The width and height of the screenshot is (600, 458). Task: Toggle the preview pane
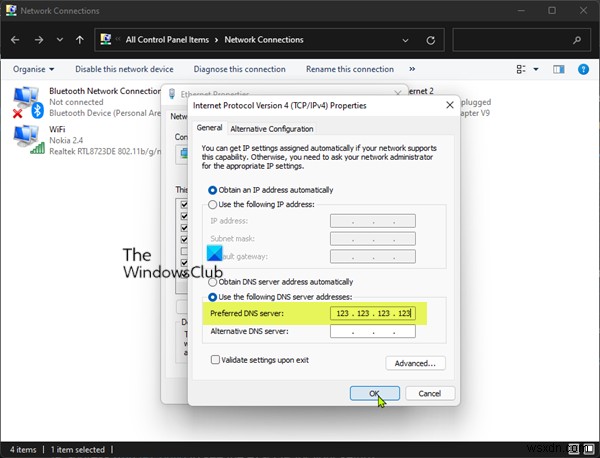tap(559, 69)
